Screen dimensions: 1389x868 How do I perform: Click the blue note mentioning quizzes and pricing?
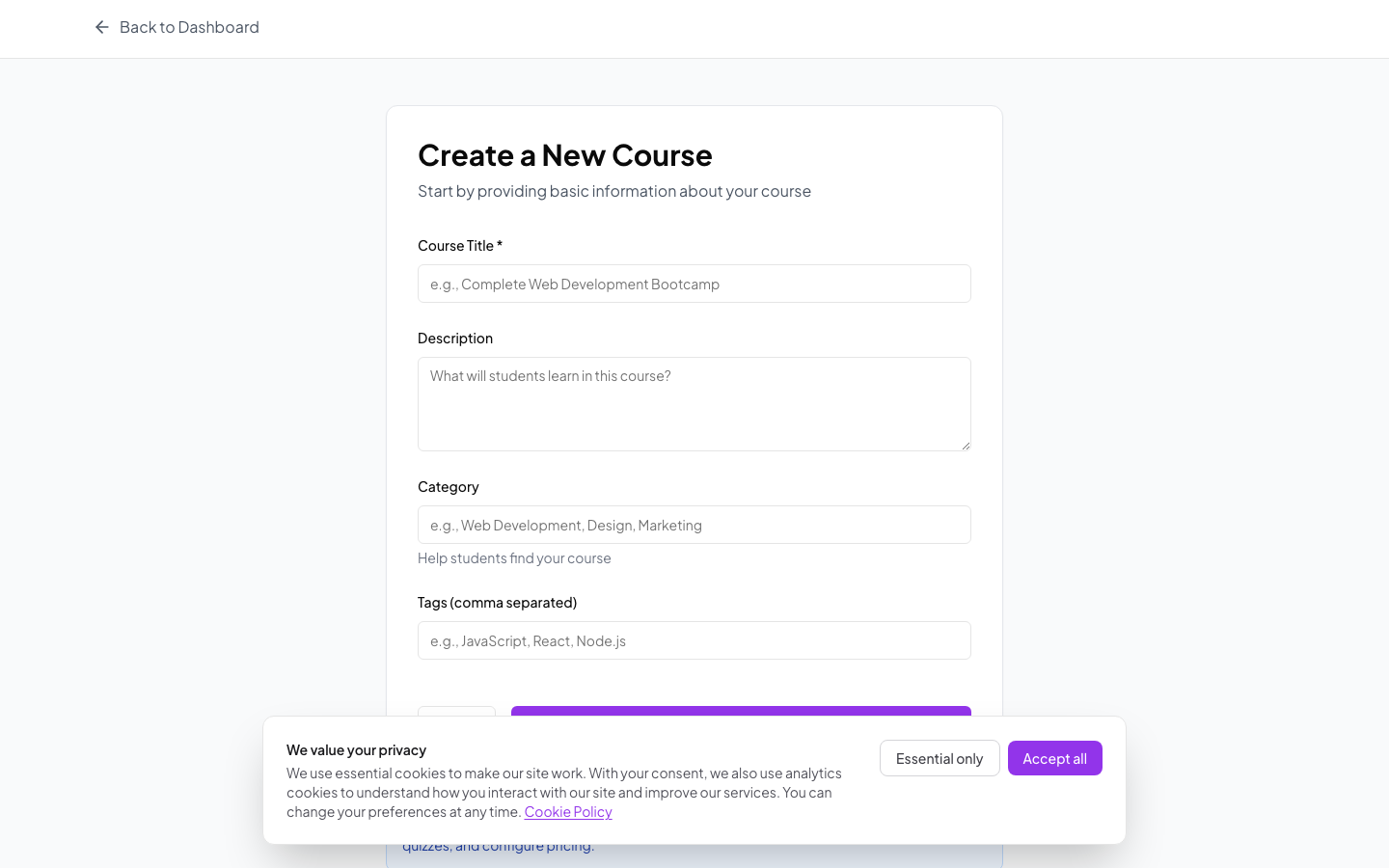[x=498, y=845]
